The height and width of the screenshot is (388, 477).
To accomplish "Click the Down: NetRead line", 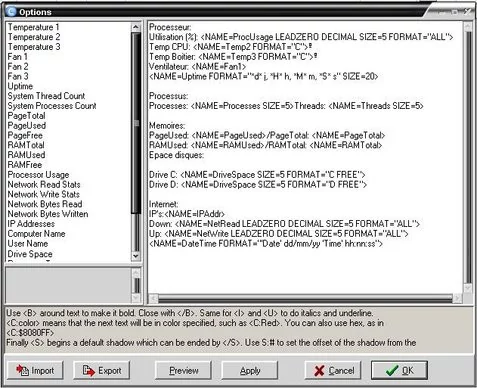I will (x=284, y=224).
